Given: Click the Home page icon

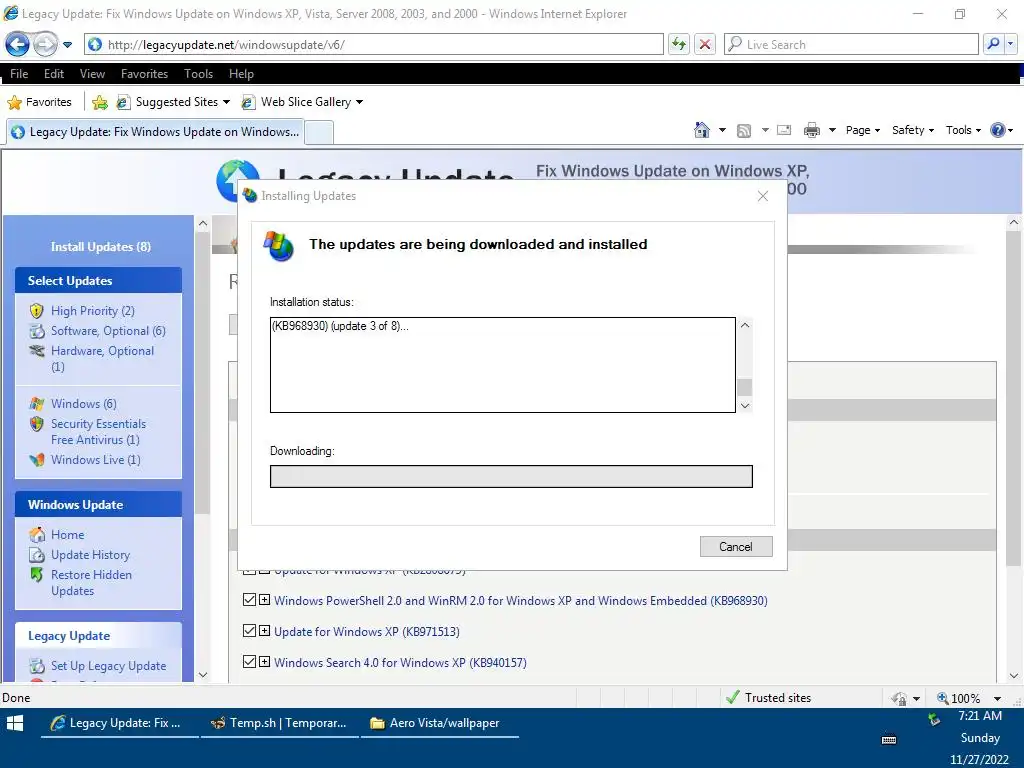Looking at the screenshot, I should tap(702, 130).
